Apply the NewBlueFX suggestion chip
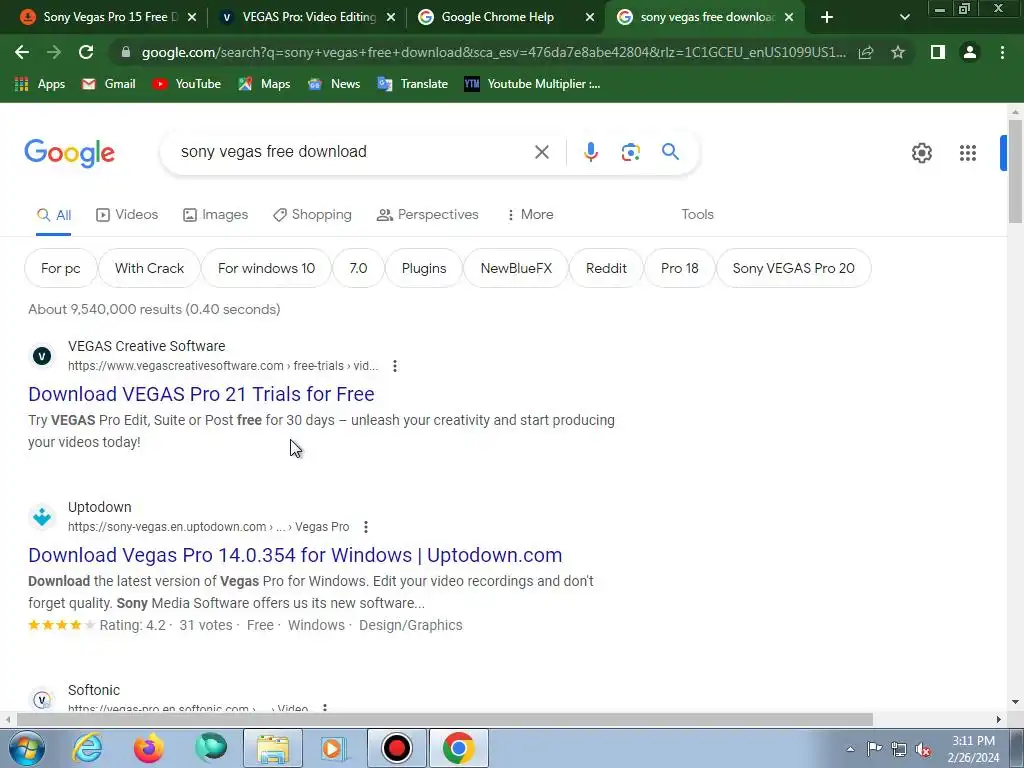Image resolution: width=1024 pixels, height=768 pixels. coord(516,268)
